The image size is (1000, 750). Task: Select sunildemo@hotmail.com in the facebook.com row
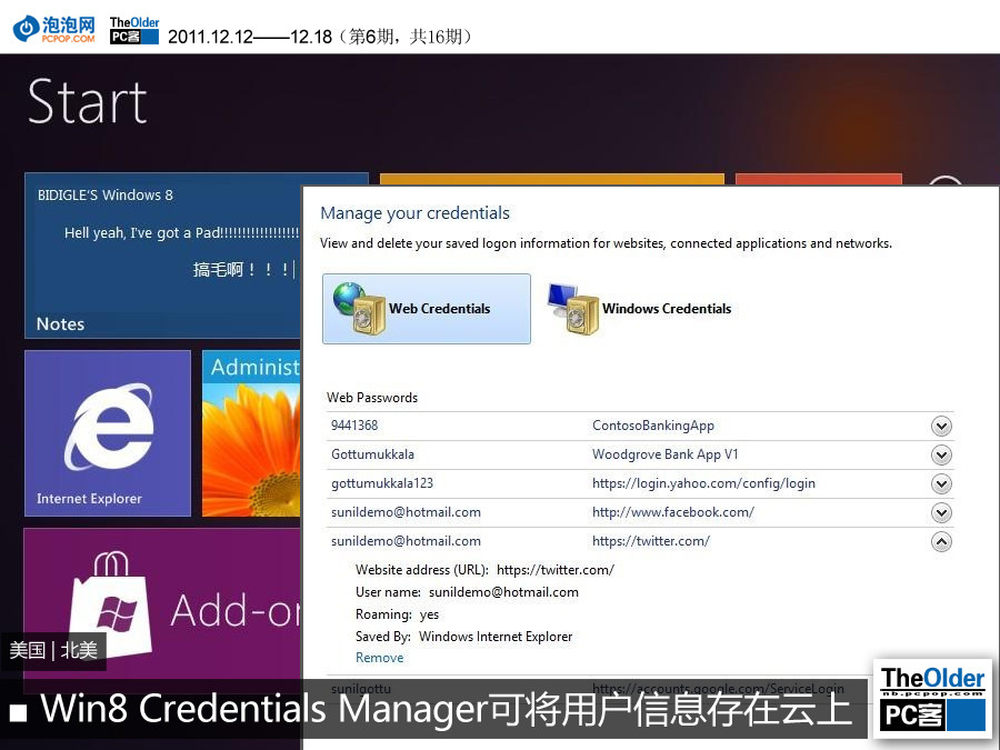coord(406,512)
